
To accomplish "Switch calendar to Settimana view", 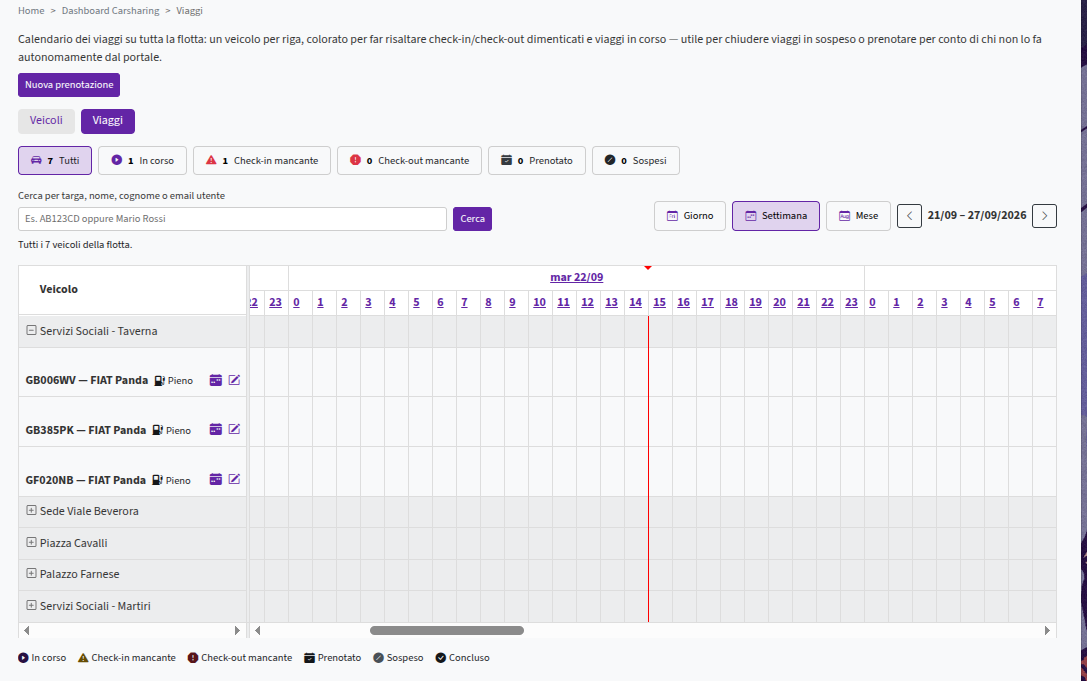I will pyautogui.click(x=776, y=216).
